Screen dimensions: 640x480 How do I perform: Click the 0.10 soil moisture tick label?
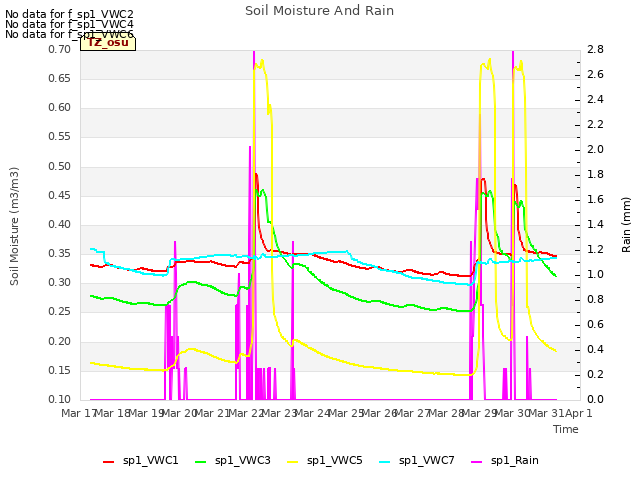pos(60,399)
